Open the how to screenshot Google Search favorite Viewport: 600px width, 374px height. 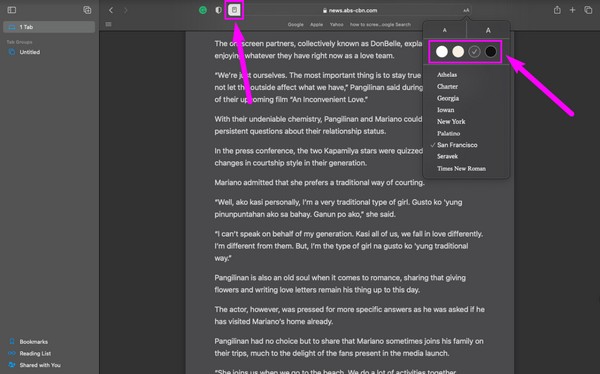click(380, 24)
